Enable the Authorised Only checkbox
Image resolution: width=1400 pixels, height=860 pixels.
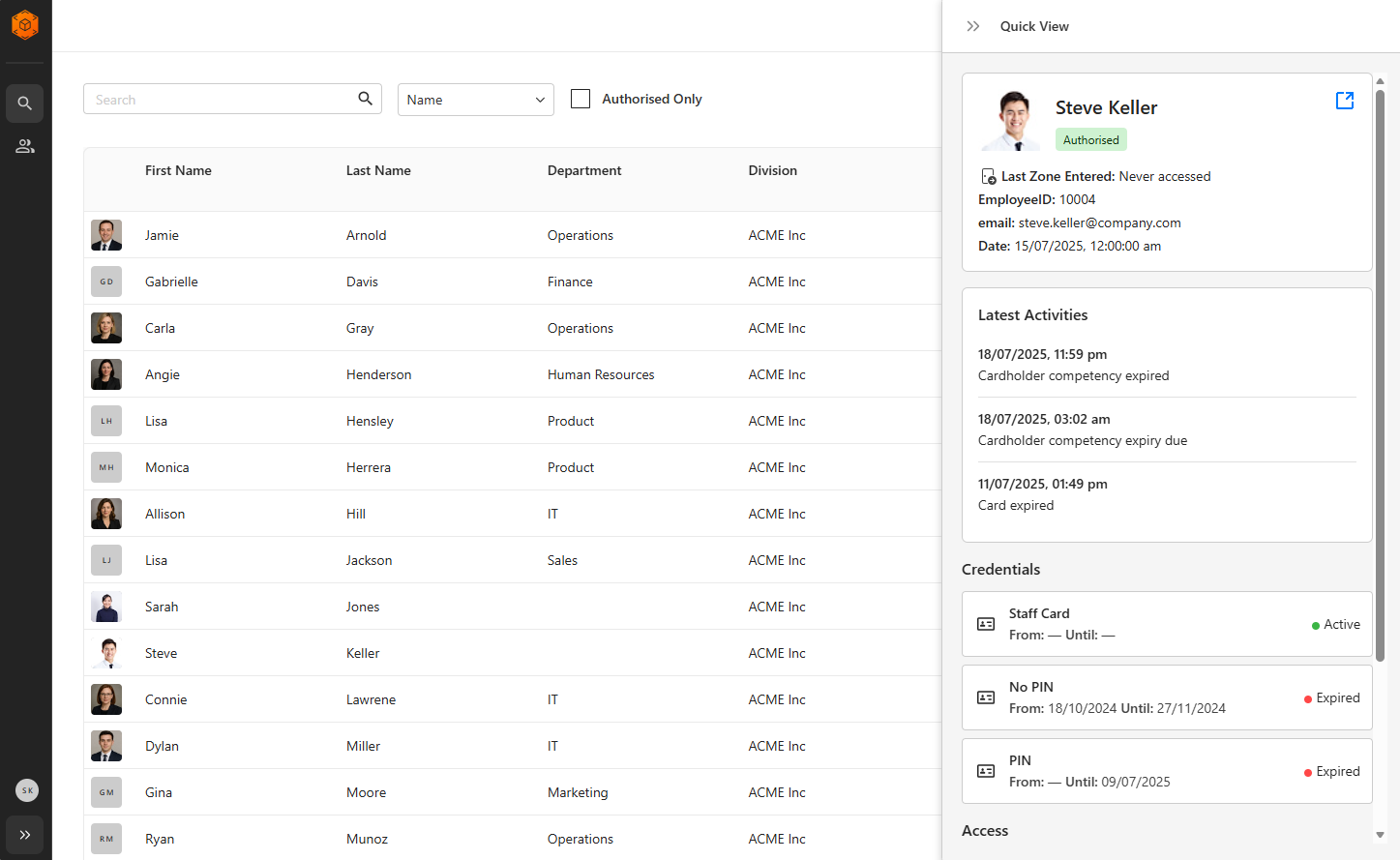point(581,99)
